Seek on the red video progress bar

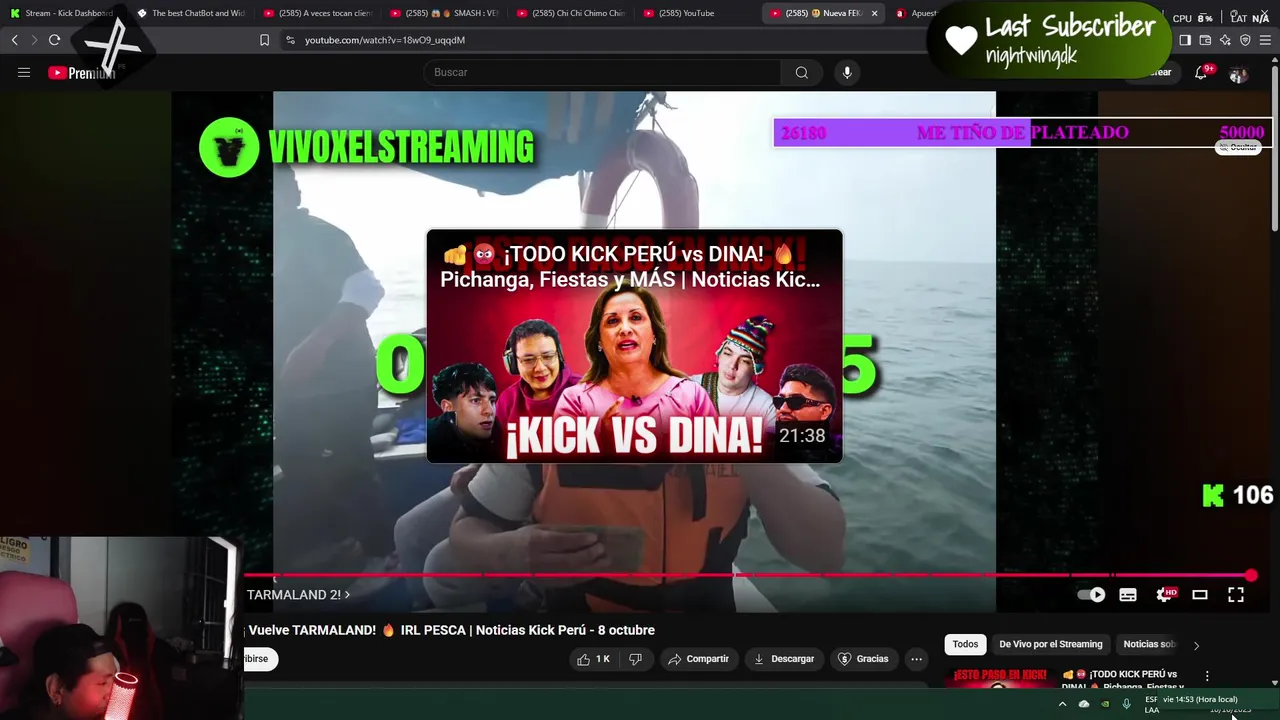pyautogui.click(x=747, y=576)
